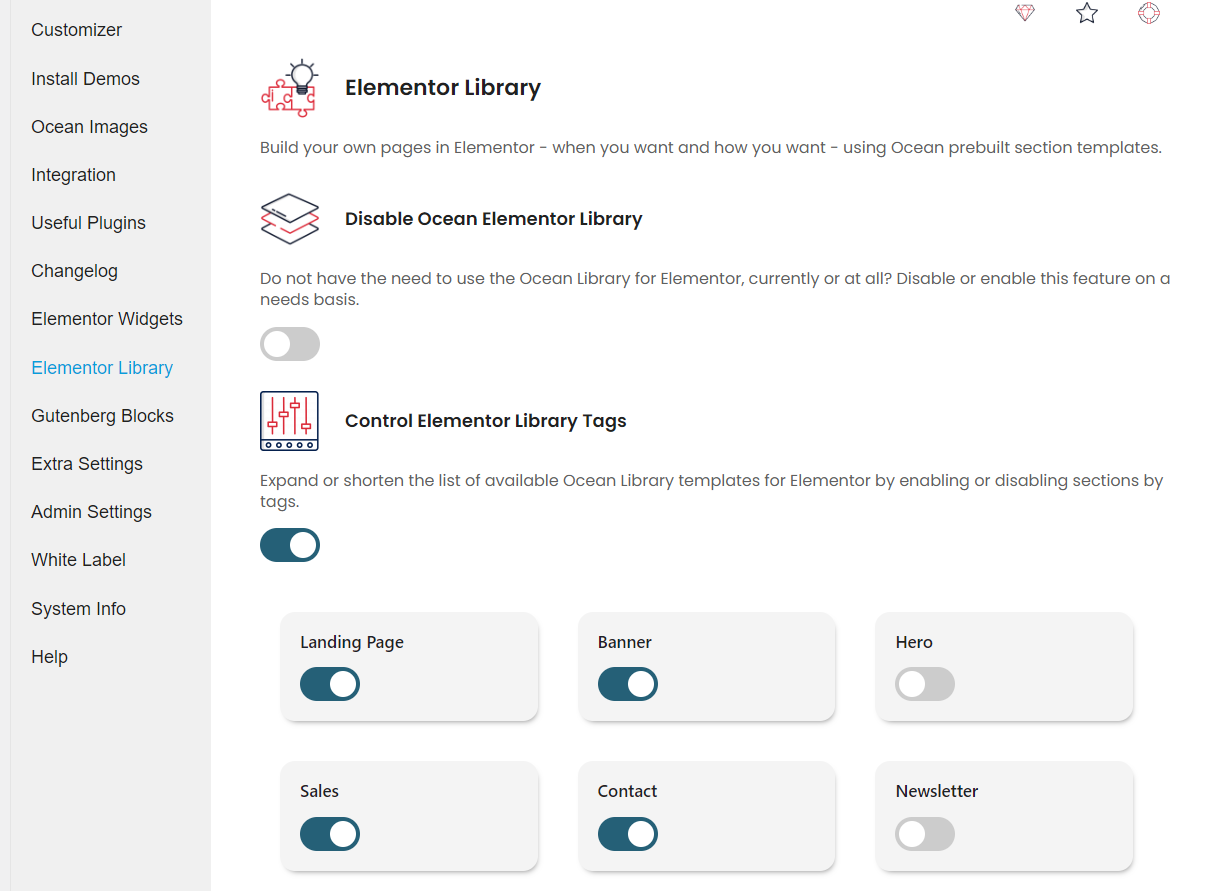Open Gutenberg Blocks settings
Screen dimensions: 1229x891
(103, 416)
